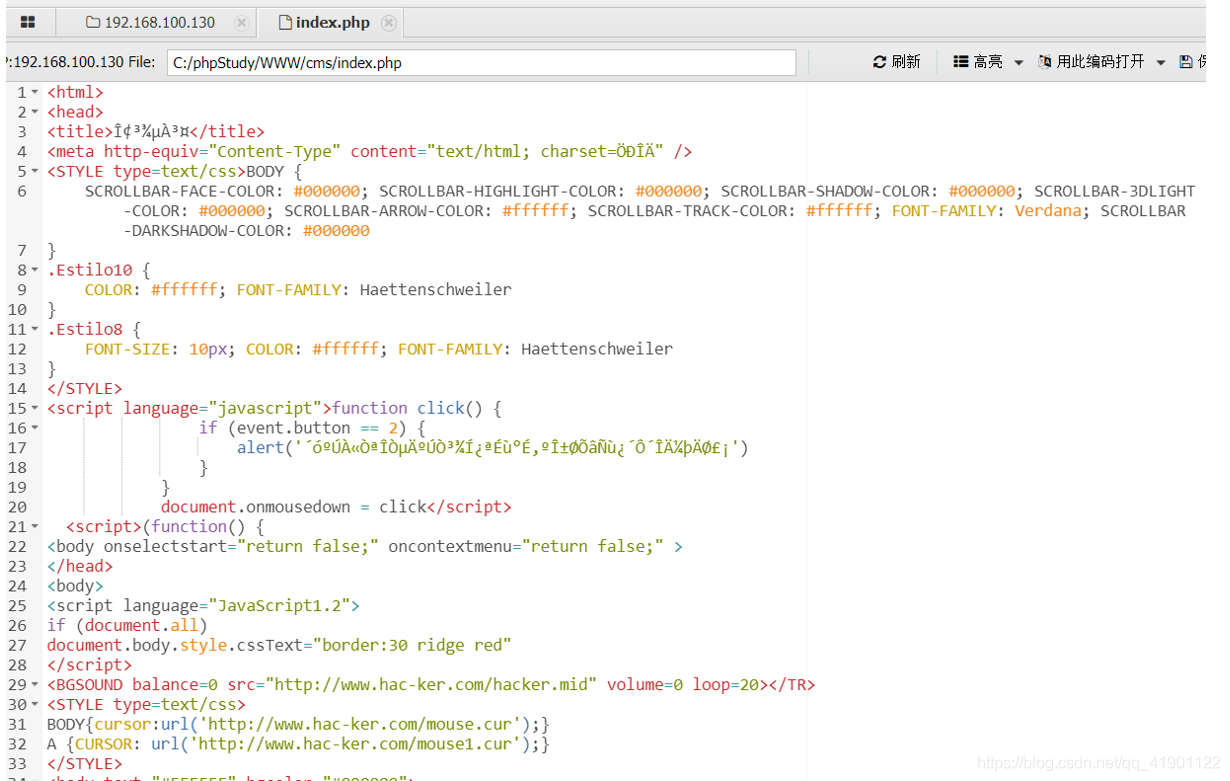Fold the STYLE tag at line 30
This screenshot has height=781, width=1230.
tap(35, 705)
